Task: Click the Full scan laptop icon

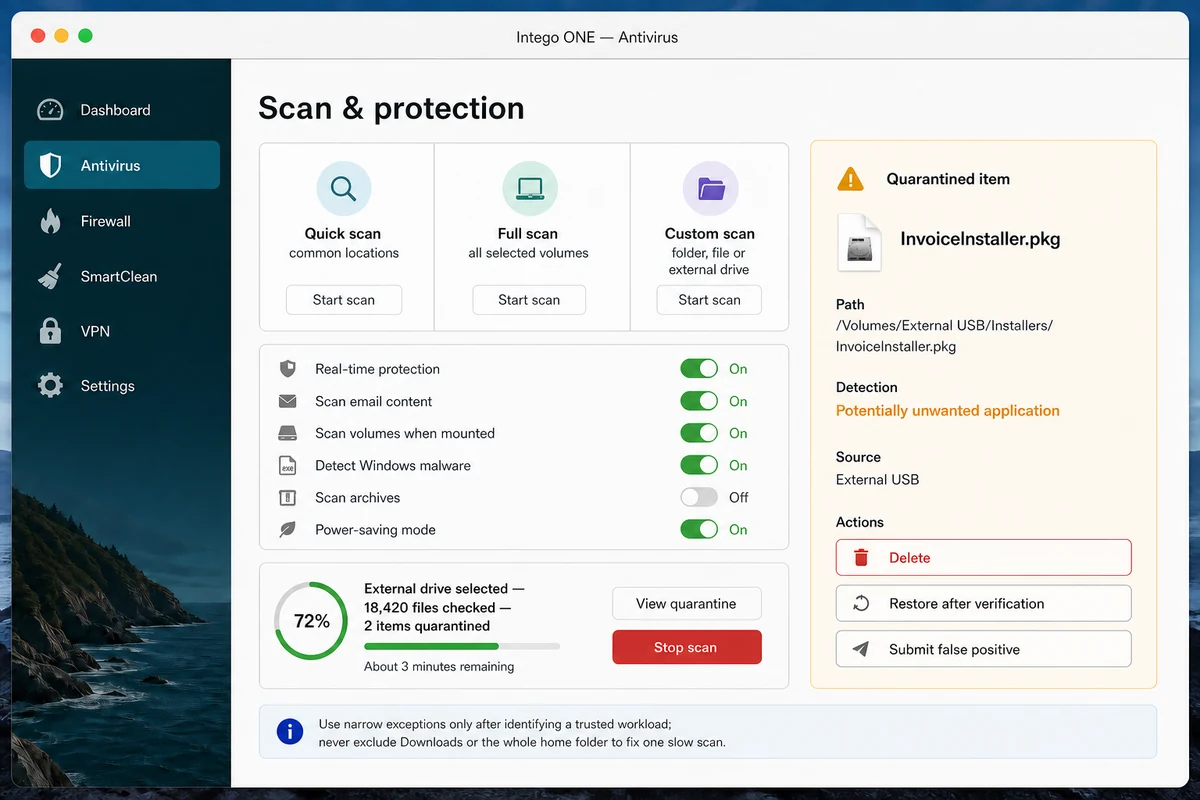Action: pyautogui.click(x=529, y=189)
